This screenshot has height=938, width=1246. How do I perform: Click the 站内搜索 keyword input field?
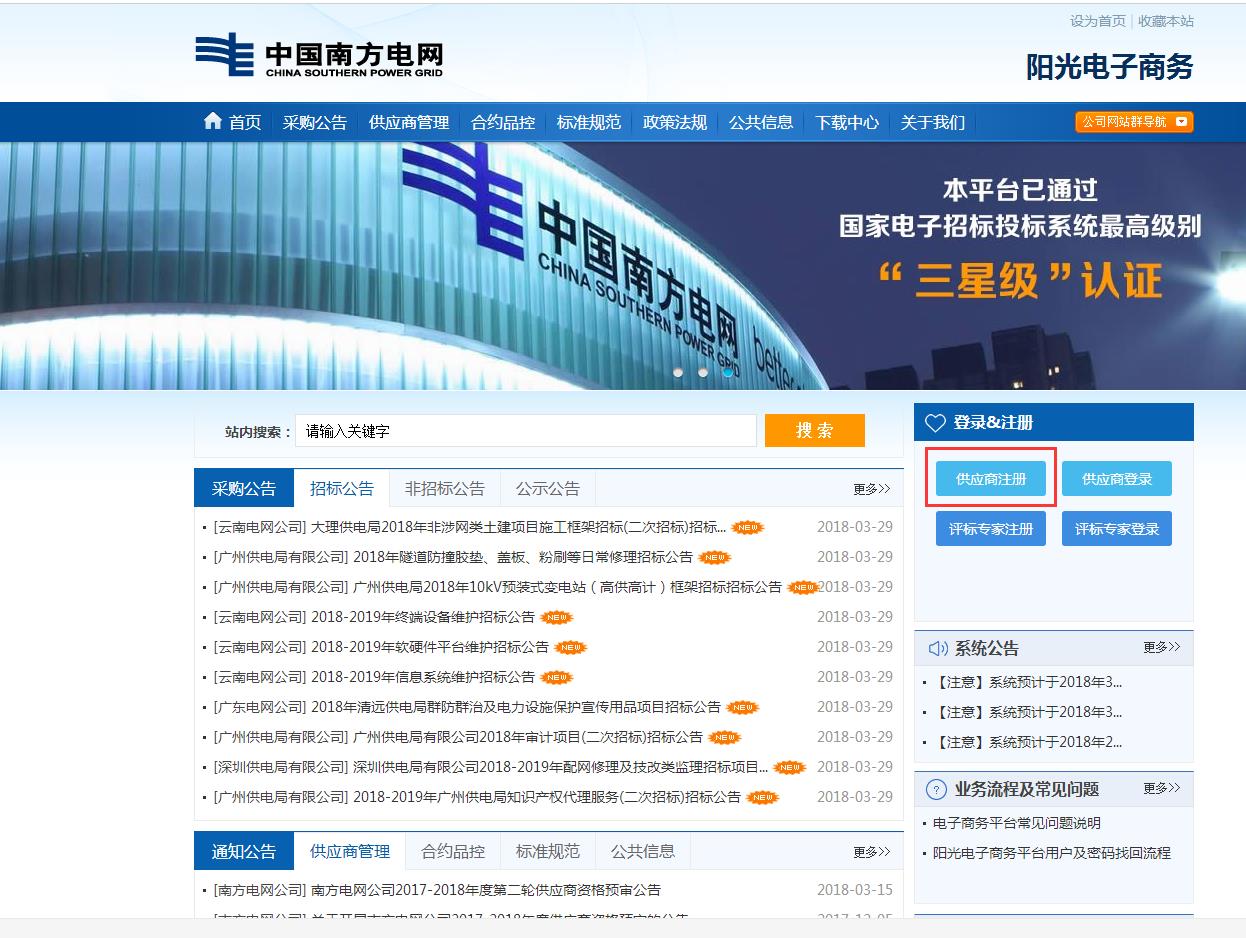coord(526,431)
